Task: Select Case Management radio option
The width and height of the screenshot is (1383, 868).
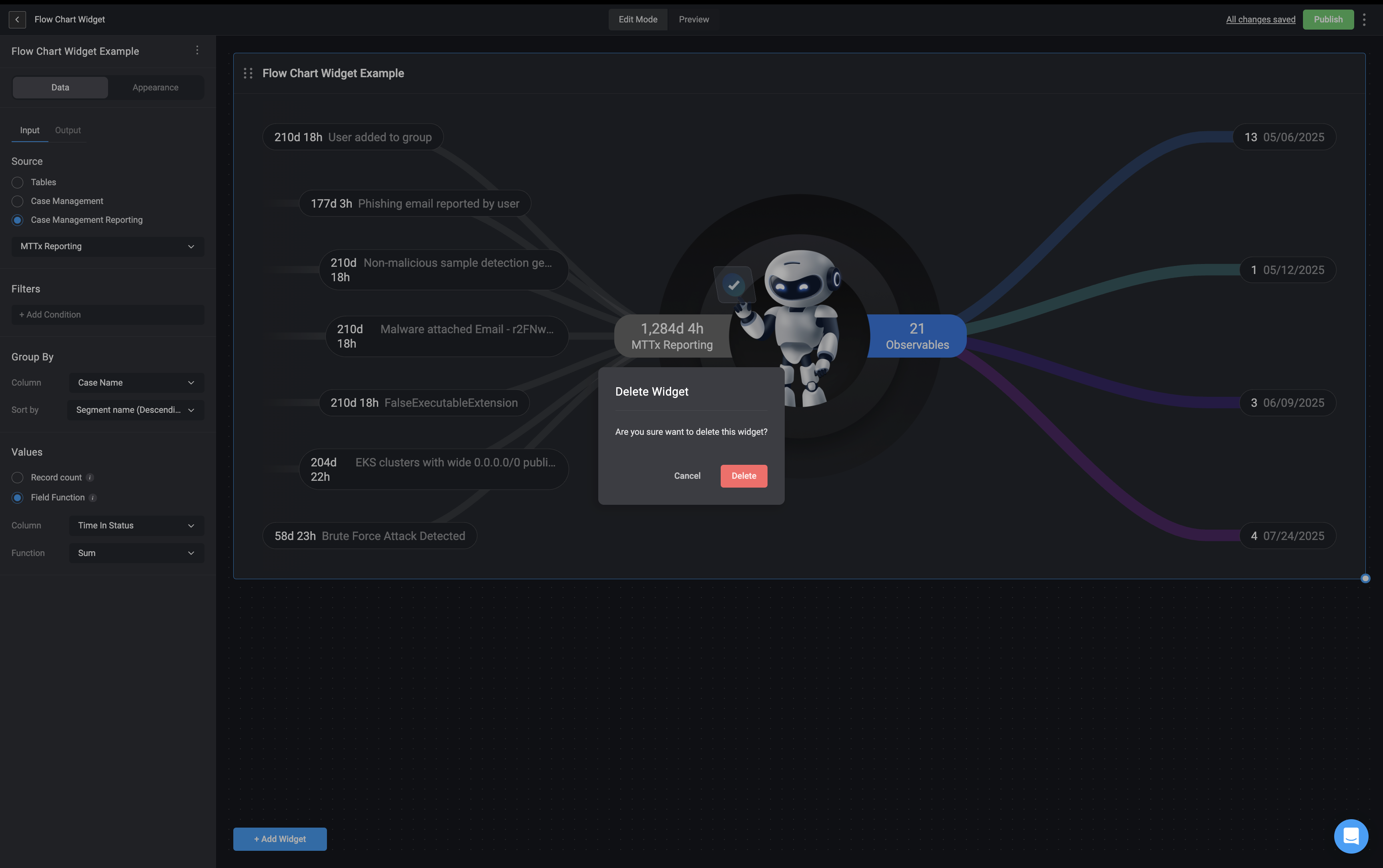Action: tap(17, 202)
